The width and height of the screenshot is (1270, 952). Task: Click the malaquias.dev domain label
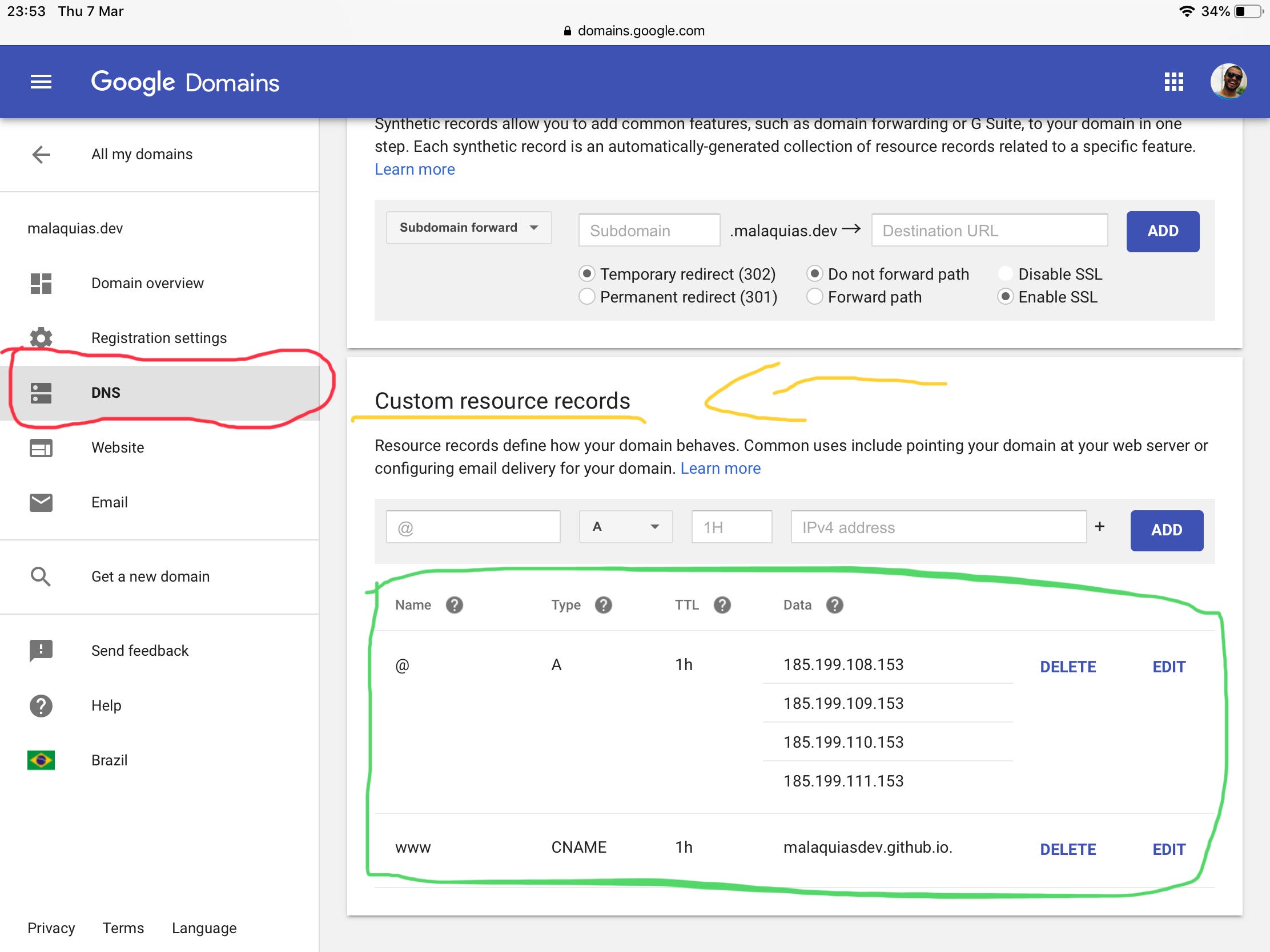coord(75,228)
